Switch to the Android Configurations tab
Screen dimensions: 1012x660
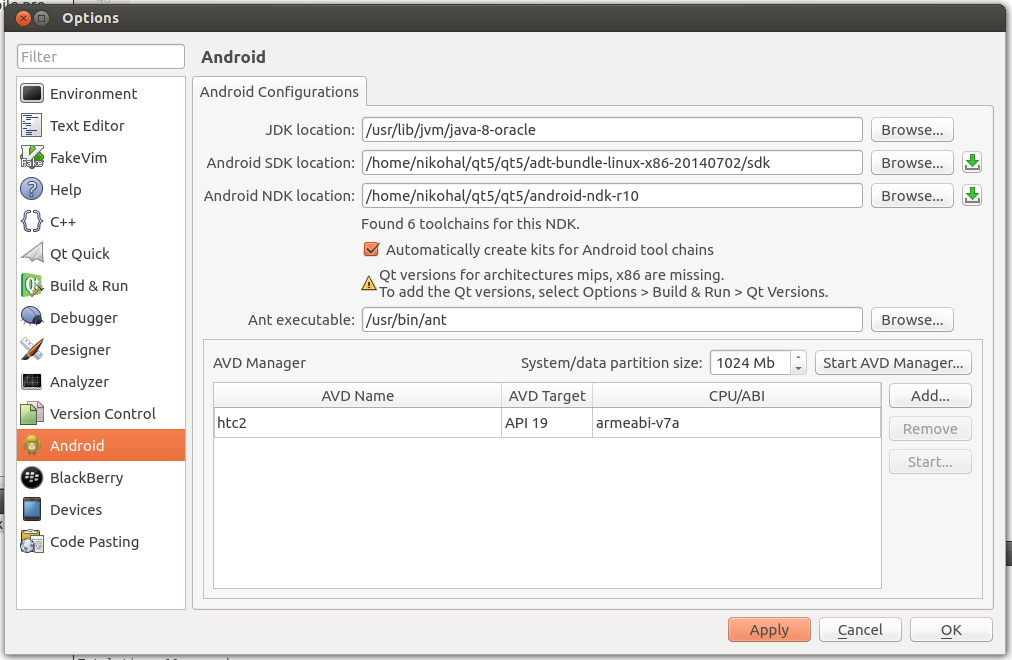click(279, 92)
